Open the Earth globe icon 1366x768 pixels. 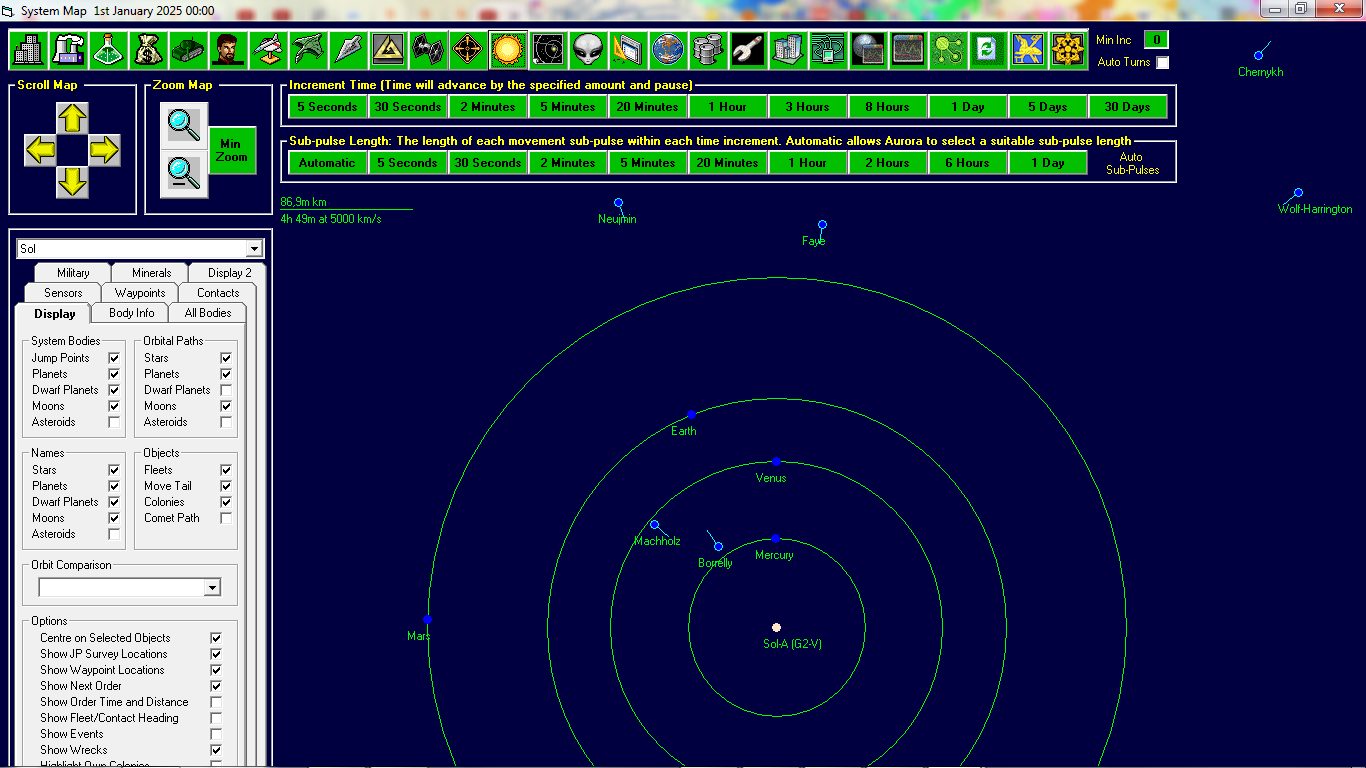[669, 48]
